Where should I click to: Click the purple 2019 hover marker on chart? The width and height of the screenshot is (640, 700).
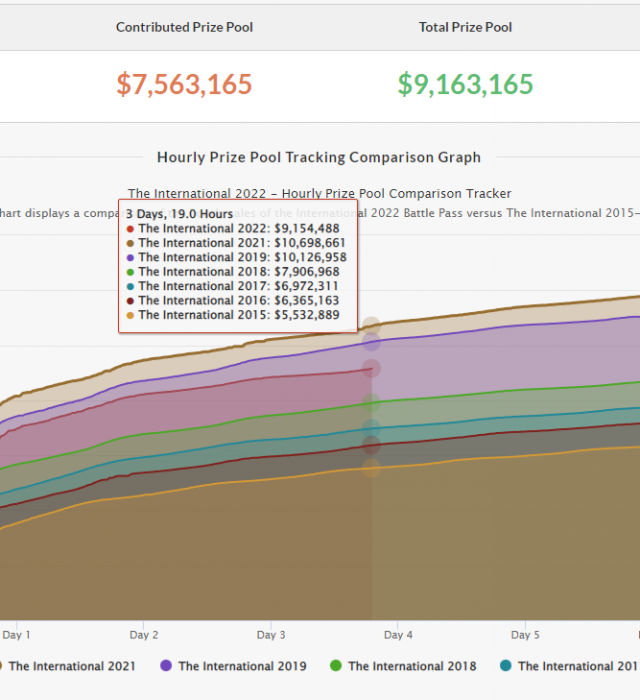(x=371, y=341)
